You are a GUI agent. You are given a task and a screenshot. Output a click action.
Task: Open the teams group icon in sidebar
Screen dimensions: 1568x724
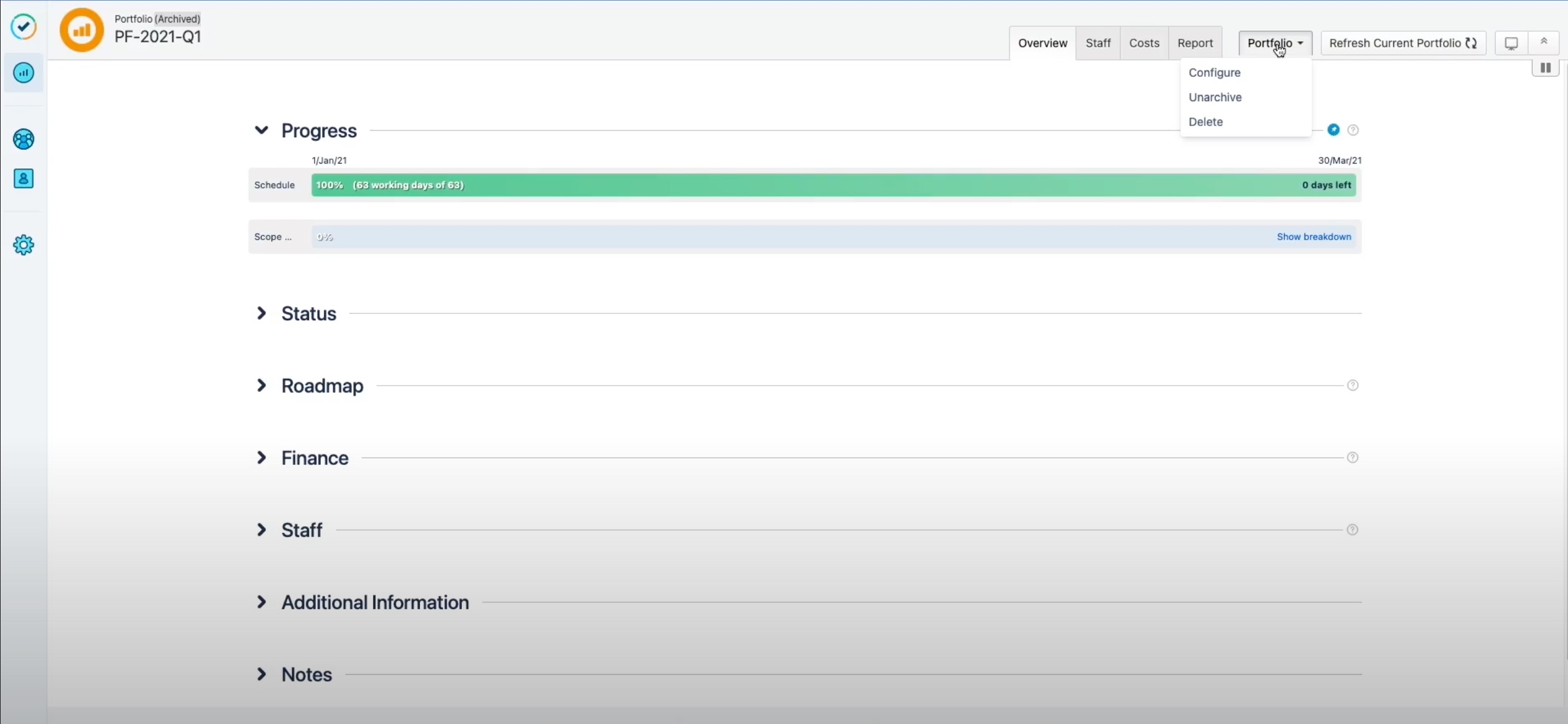coord(24,139)
